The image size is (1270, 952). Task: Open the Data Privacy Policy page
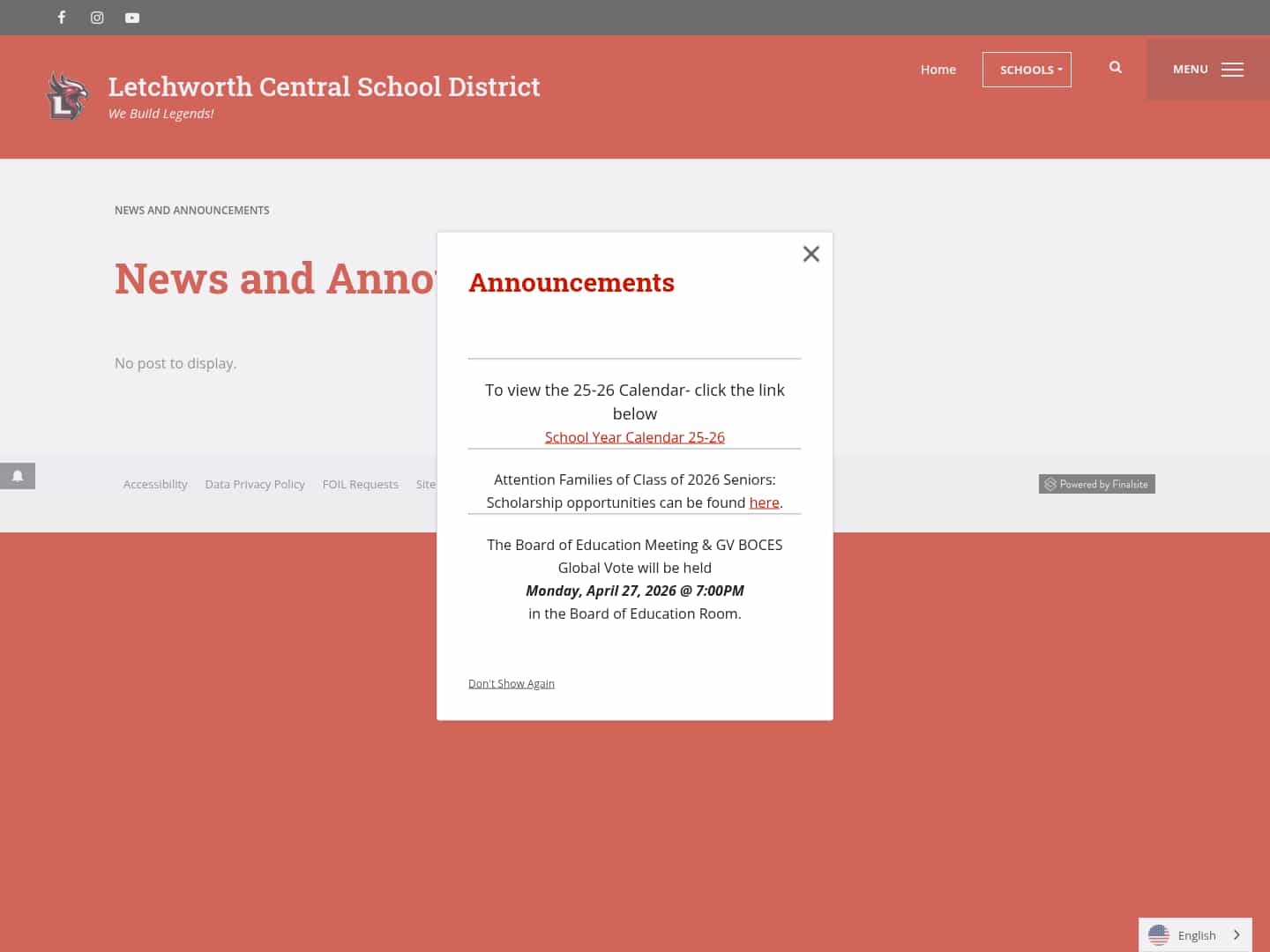255,484
